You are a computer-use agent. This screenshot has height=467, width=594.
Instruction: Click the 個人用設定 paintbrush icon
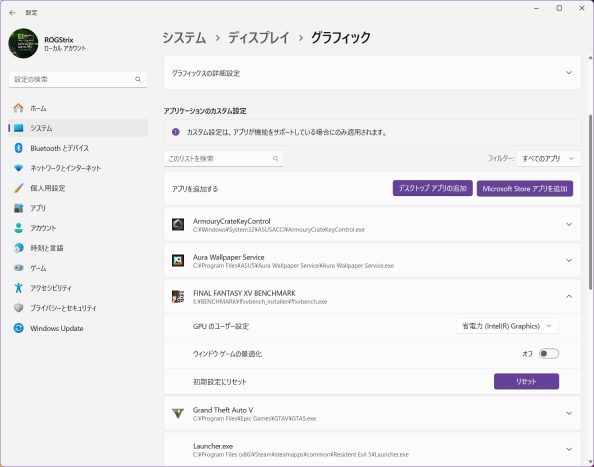point(19,188)
